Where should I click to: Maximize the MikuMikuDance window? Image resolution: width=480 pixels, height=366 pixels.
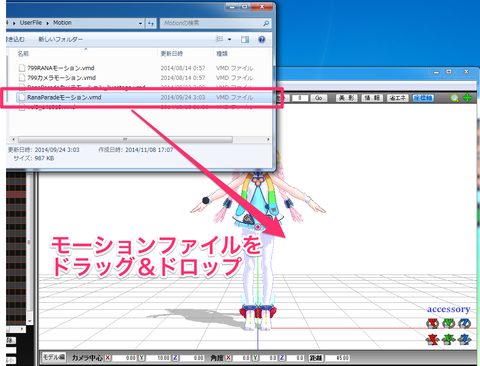tap(449, 72)
